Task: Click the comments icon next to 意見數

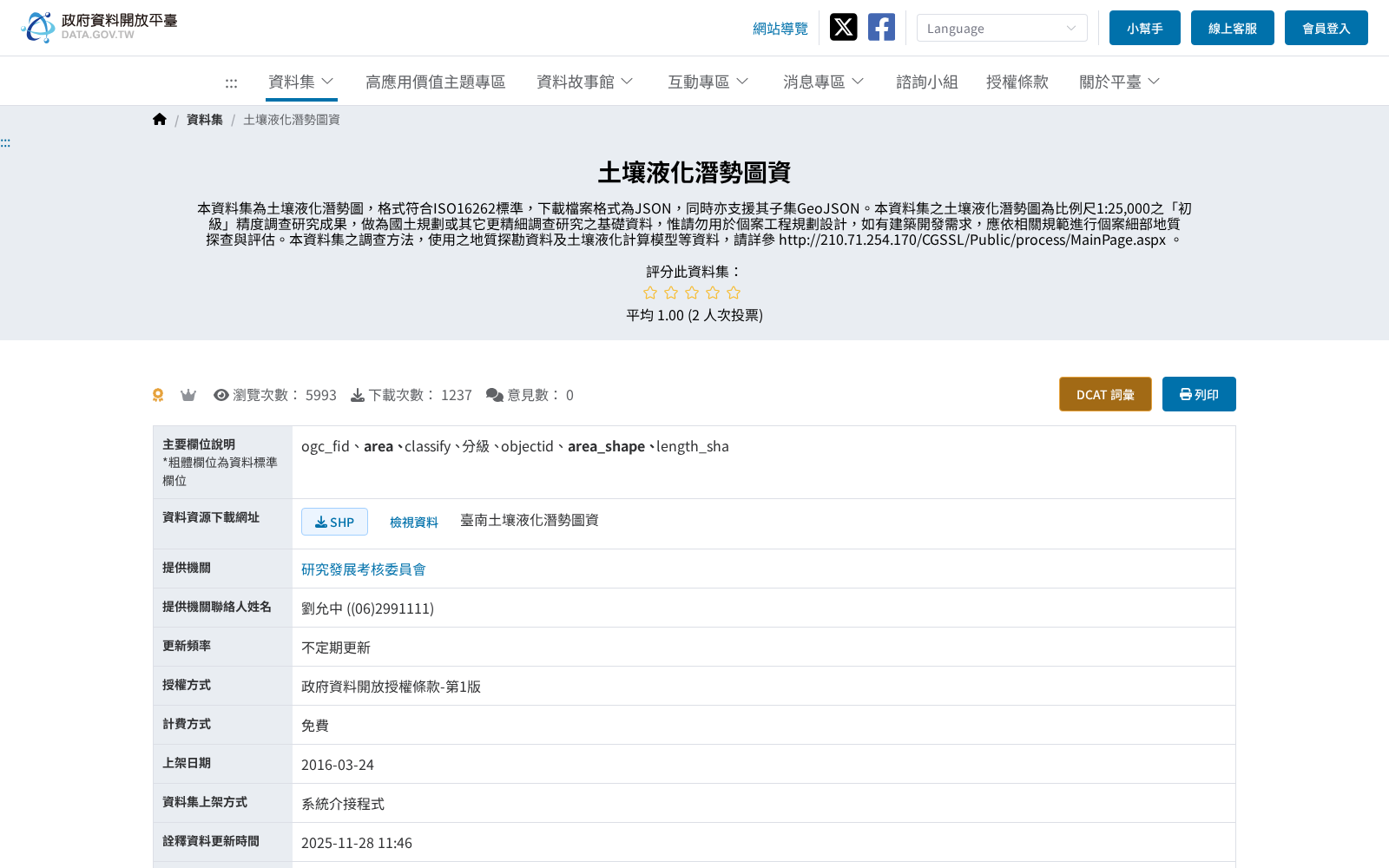Action: click(x=495, y=395)
